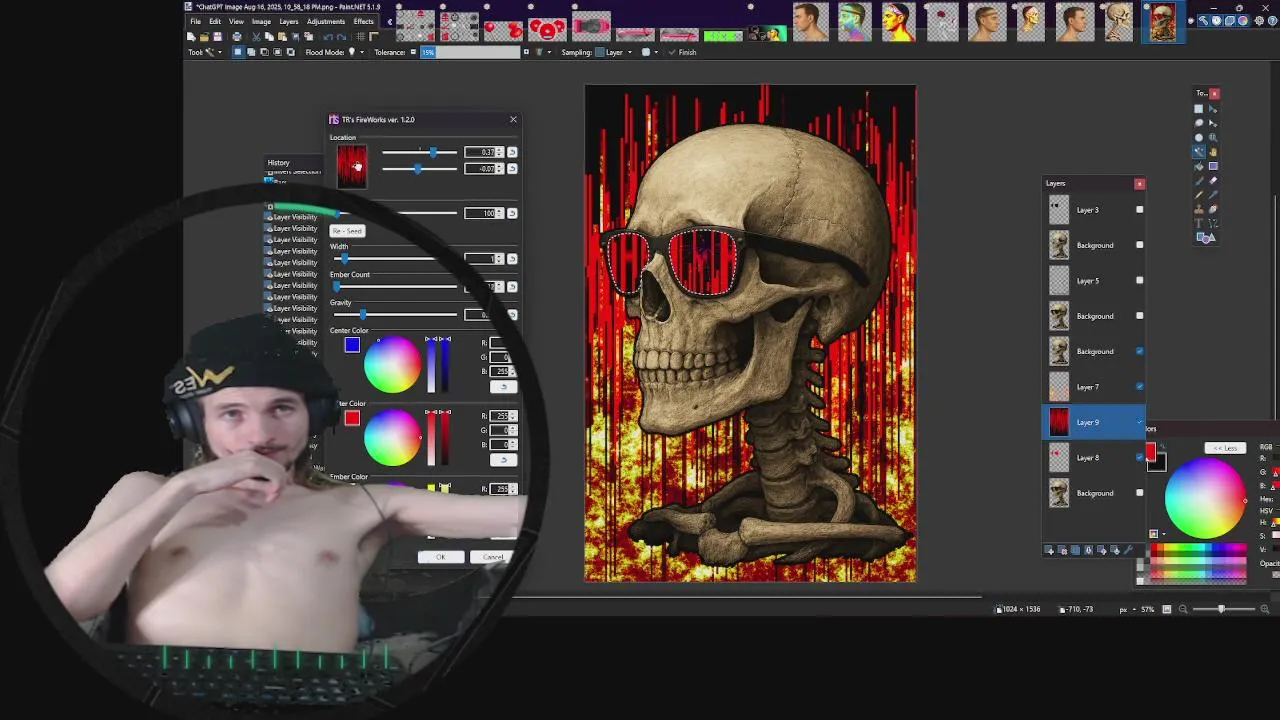Image resolution: width=1280 pixels, height=720 pixels.
Task: Open the antialiasing options dropdown
Action: coord(650,52)
